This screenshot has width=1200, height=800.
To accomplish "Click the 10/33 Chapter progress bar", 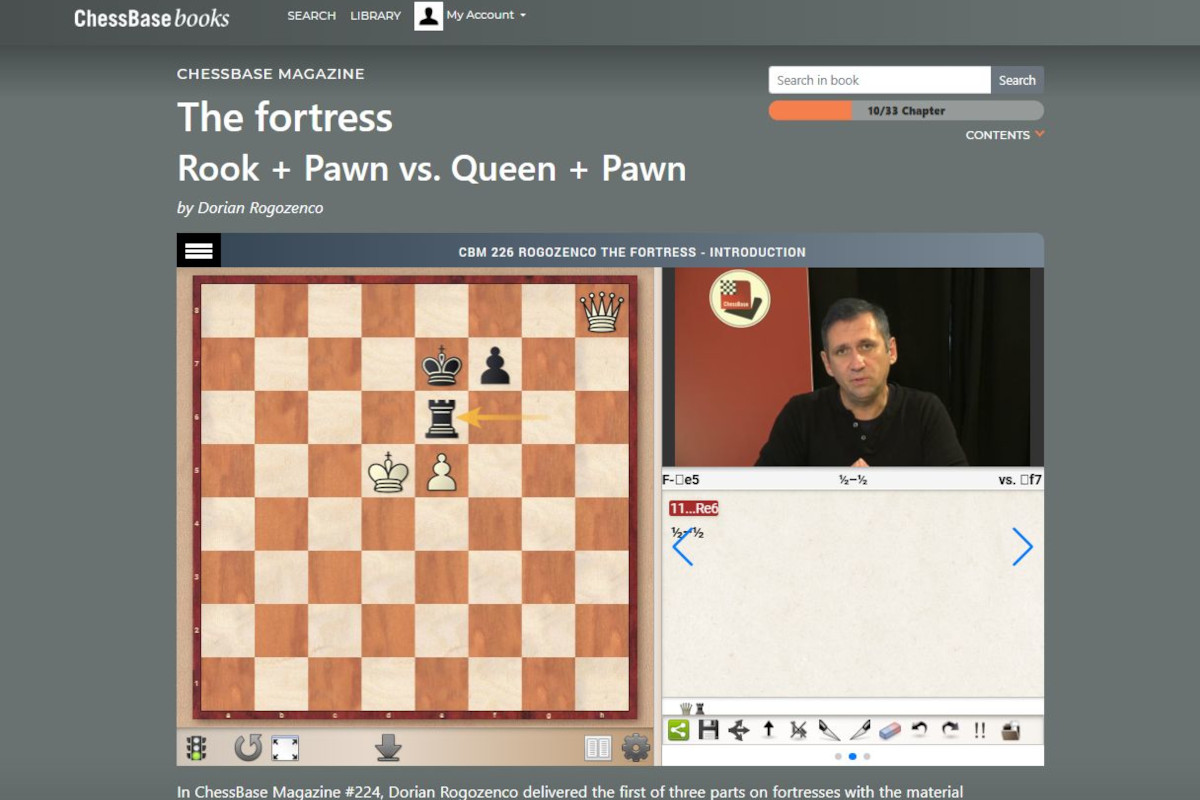I will click(906, 111).
